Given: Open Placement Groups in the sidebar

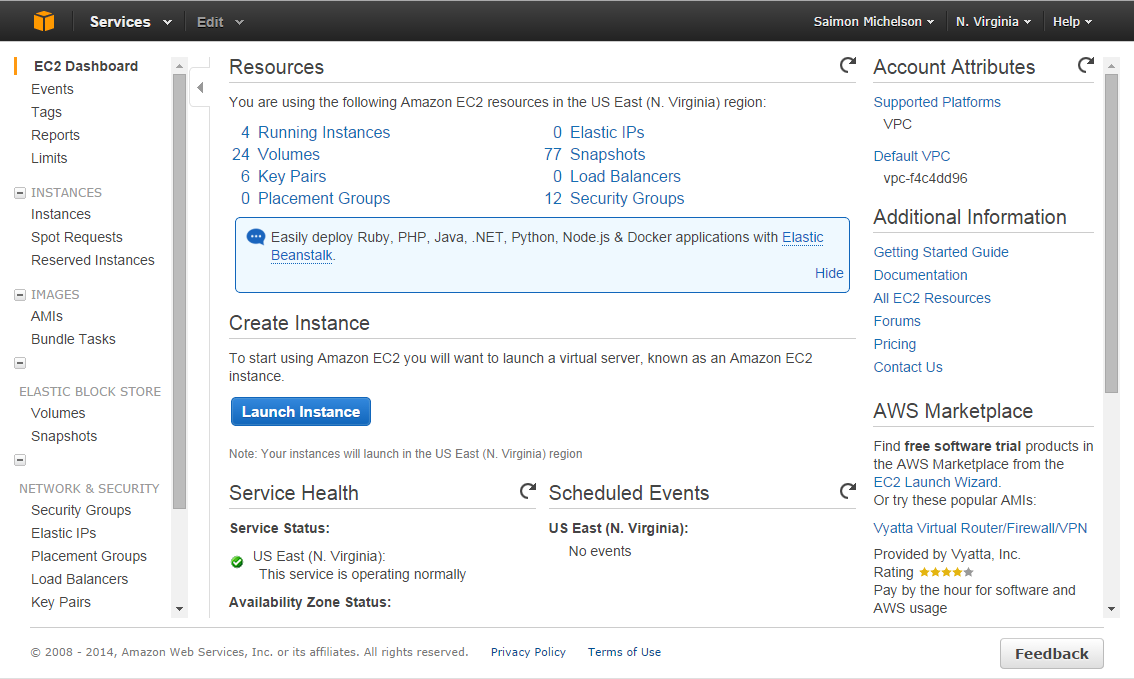Looking at the screenshot, I should click(x=89, y=556).
